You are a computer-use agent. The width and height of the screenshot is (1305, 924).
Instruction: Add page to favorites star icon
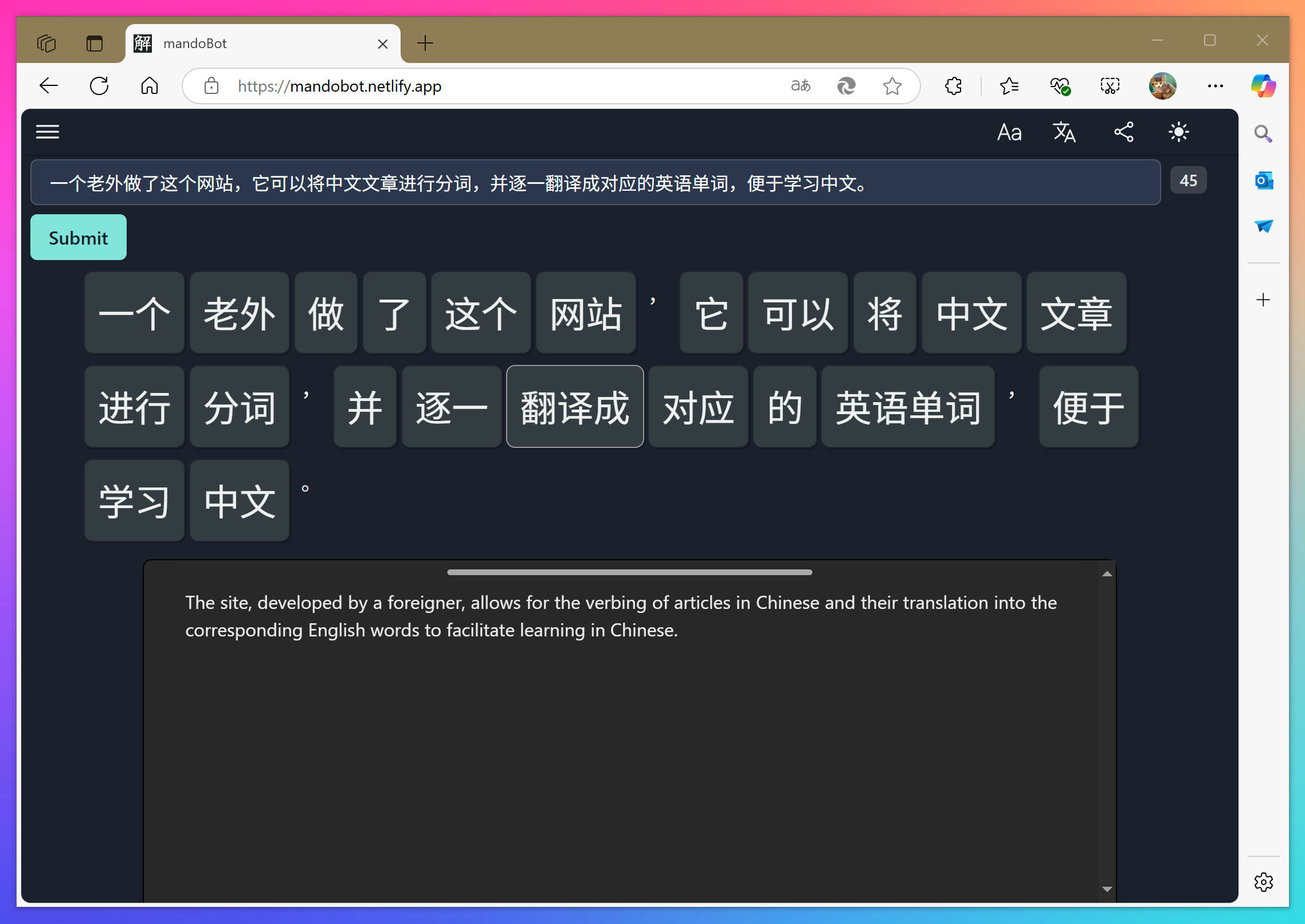pyautogui.click(x=892, y=86)
